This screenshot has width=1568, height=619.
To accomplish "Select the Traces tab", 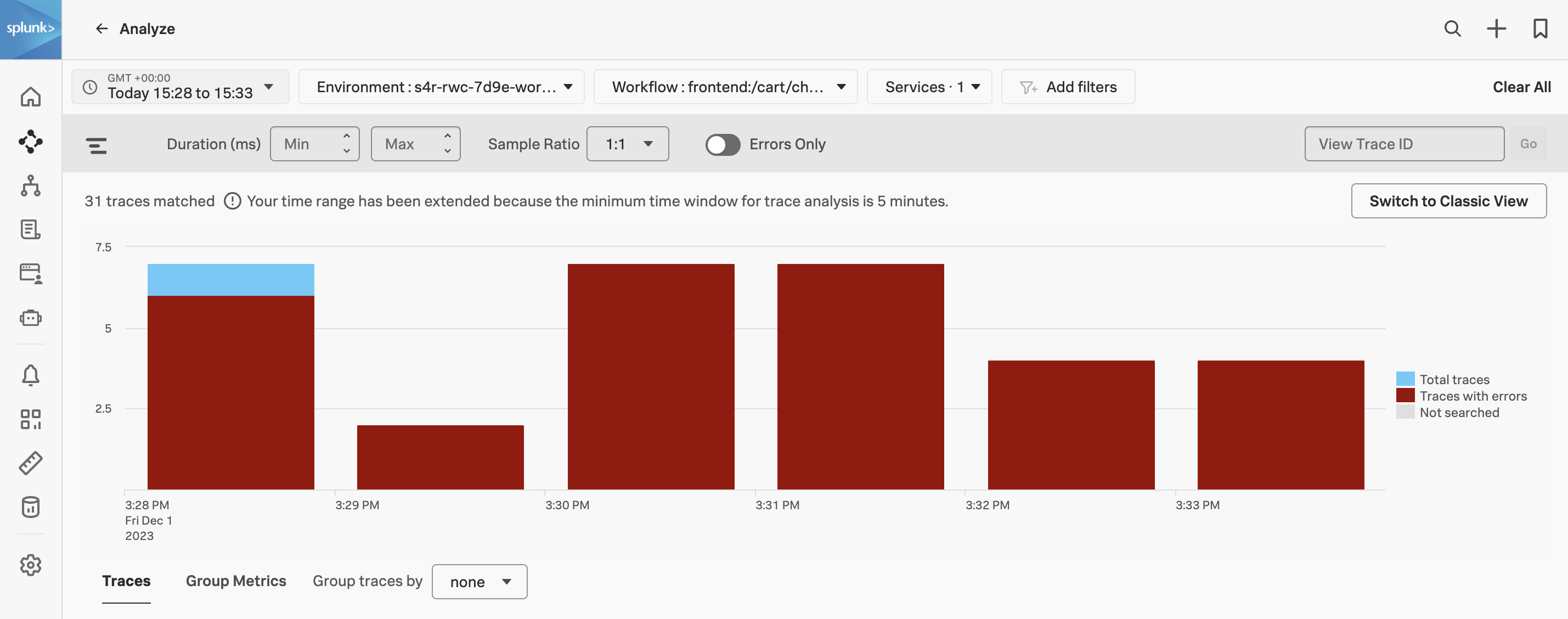I will click(126, 581).
